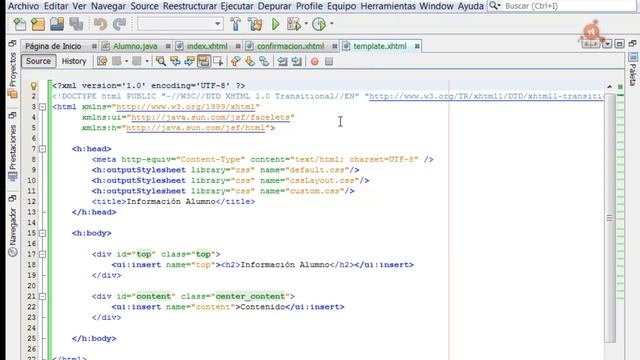This screenshot has height=360, width=640.
Task: Toggle Highlight Search in editor toolbar
Action: (x=203, y=61)
